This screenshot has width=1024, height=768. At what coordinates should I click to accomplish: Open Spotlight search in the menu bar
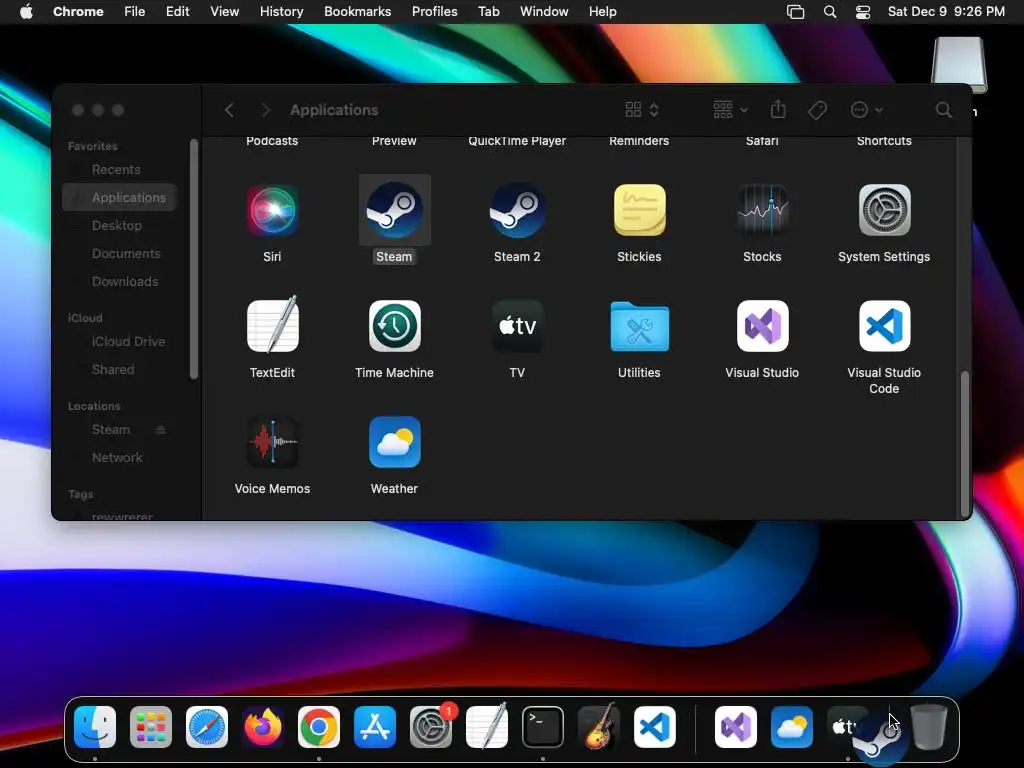click(x=830, y=12)
